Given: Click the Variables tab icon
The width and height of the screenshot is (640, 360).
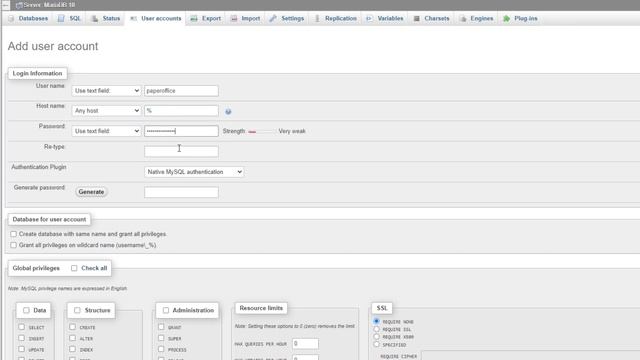Looking at the screenshot, I should tap(369, 18).
